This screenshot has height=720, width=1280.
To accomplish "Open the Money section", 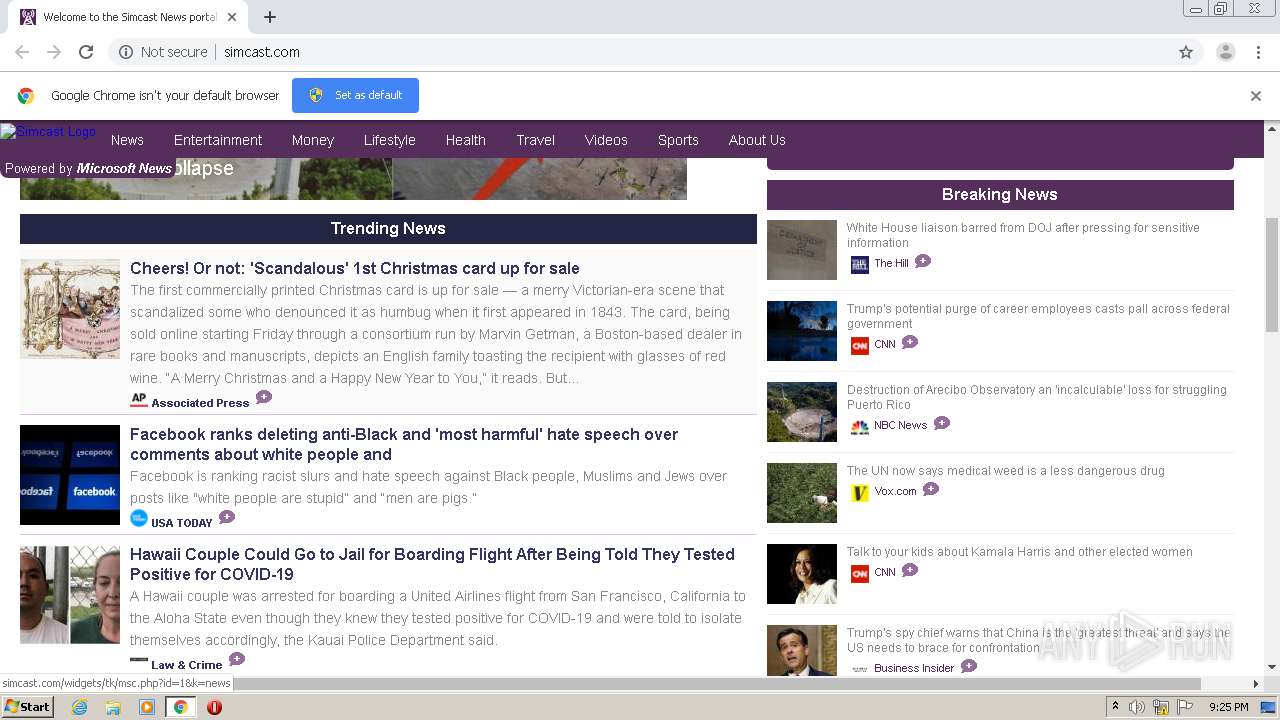I will (x=313, y=140).
